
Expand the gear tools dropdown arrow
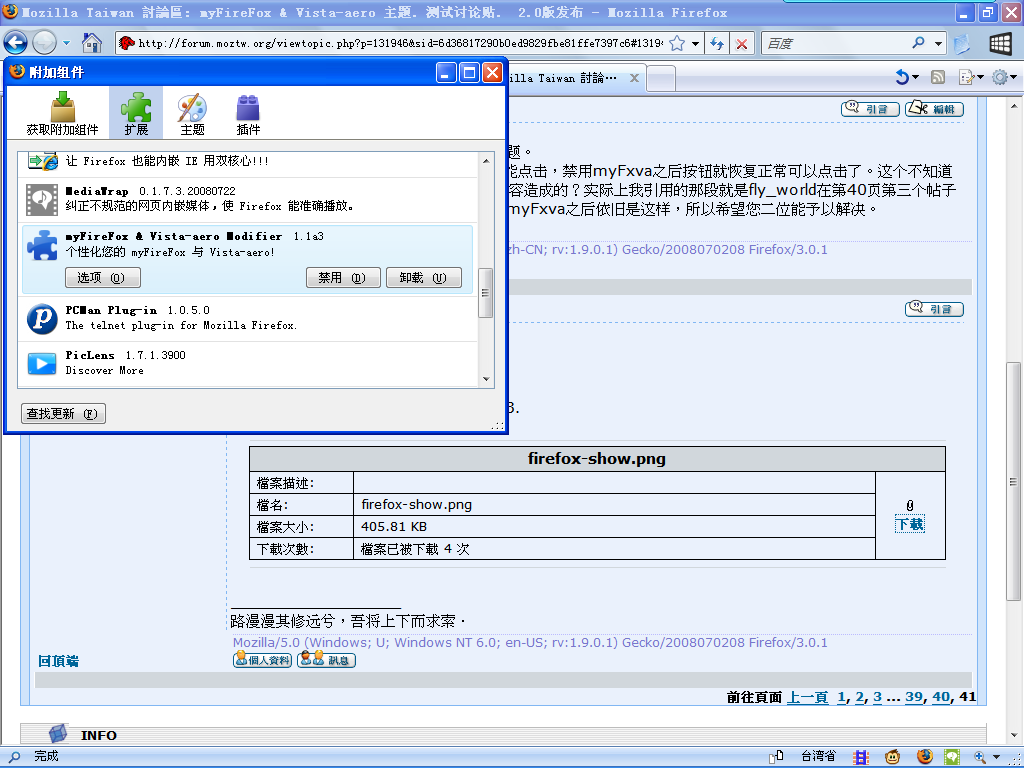1014,78
